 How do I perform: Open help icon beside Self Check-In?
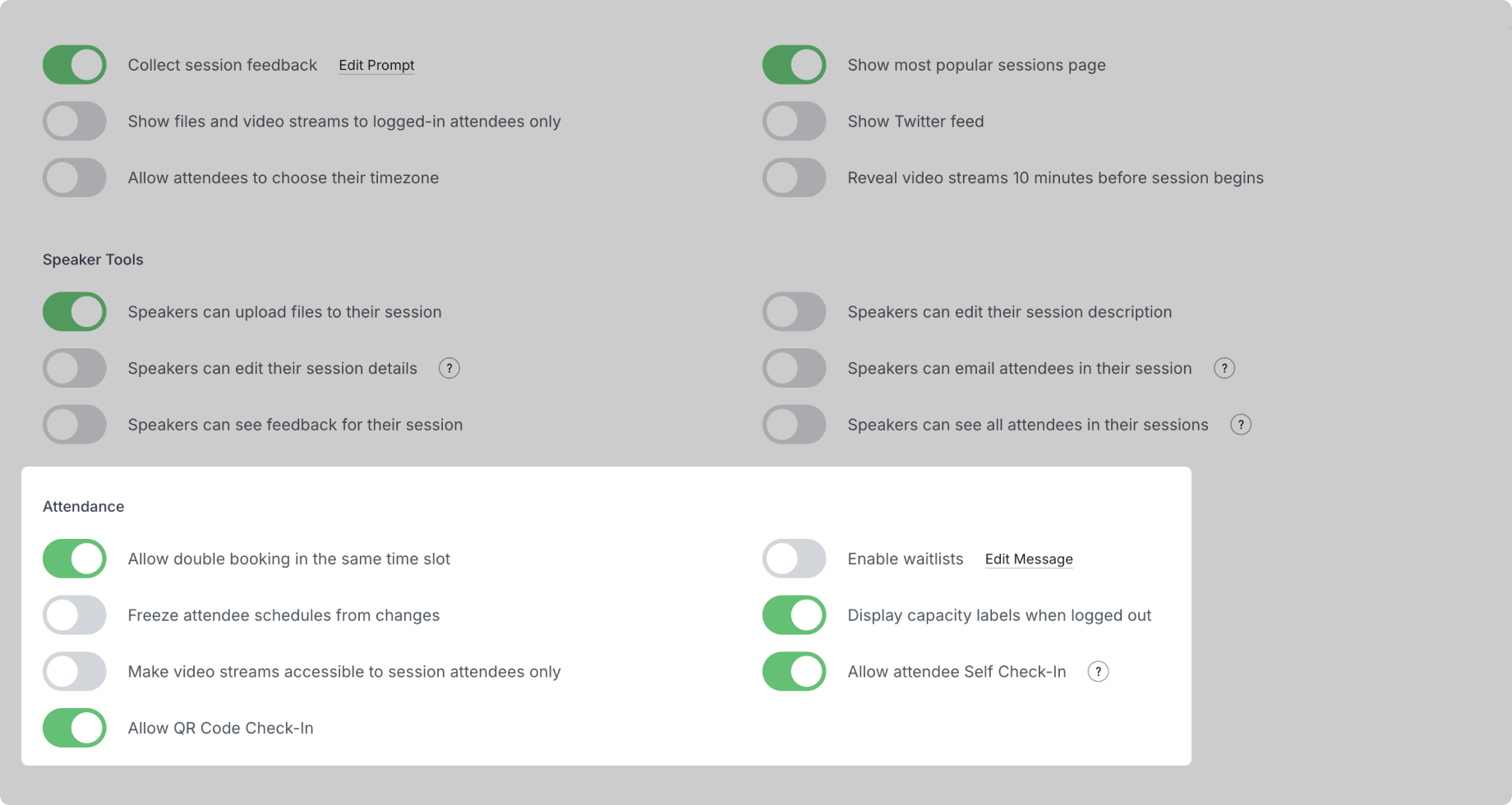(1098, 671)
